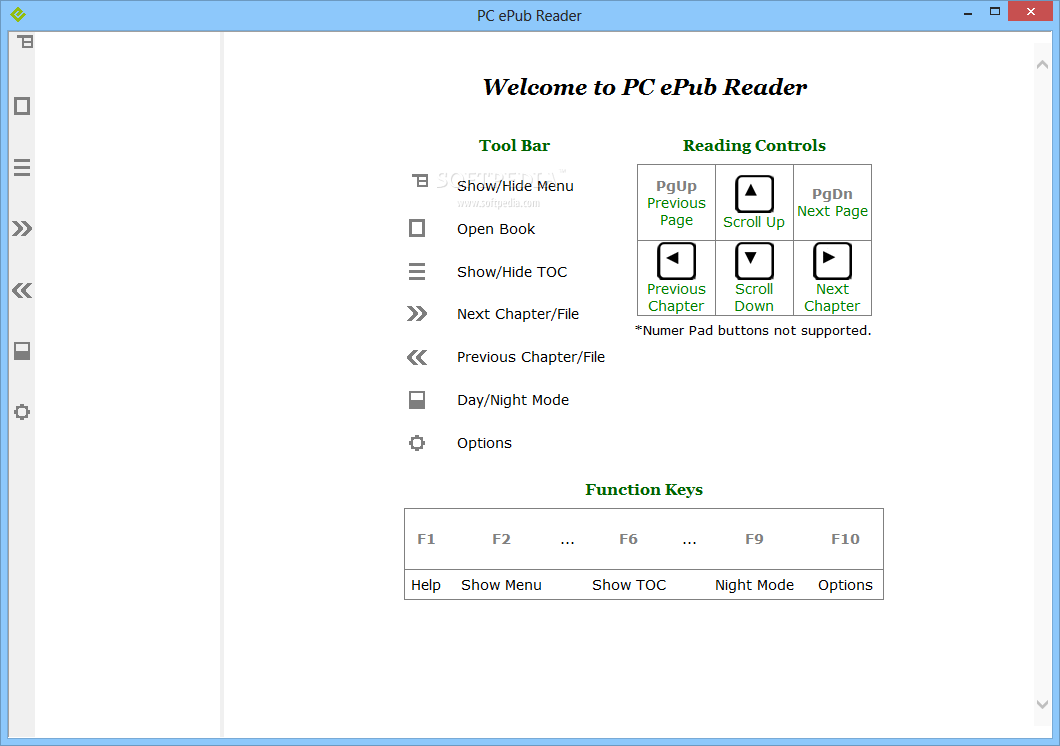
Task: Open Options with the sidebar gear icon
Action: pyautogui.click(x=22, y=412)
